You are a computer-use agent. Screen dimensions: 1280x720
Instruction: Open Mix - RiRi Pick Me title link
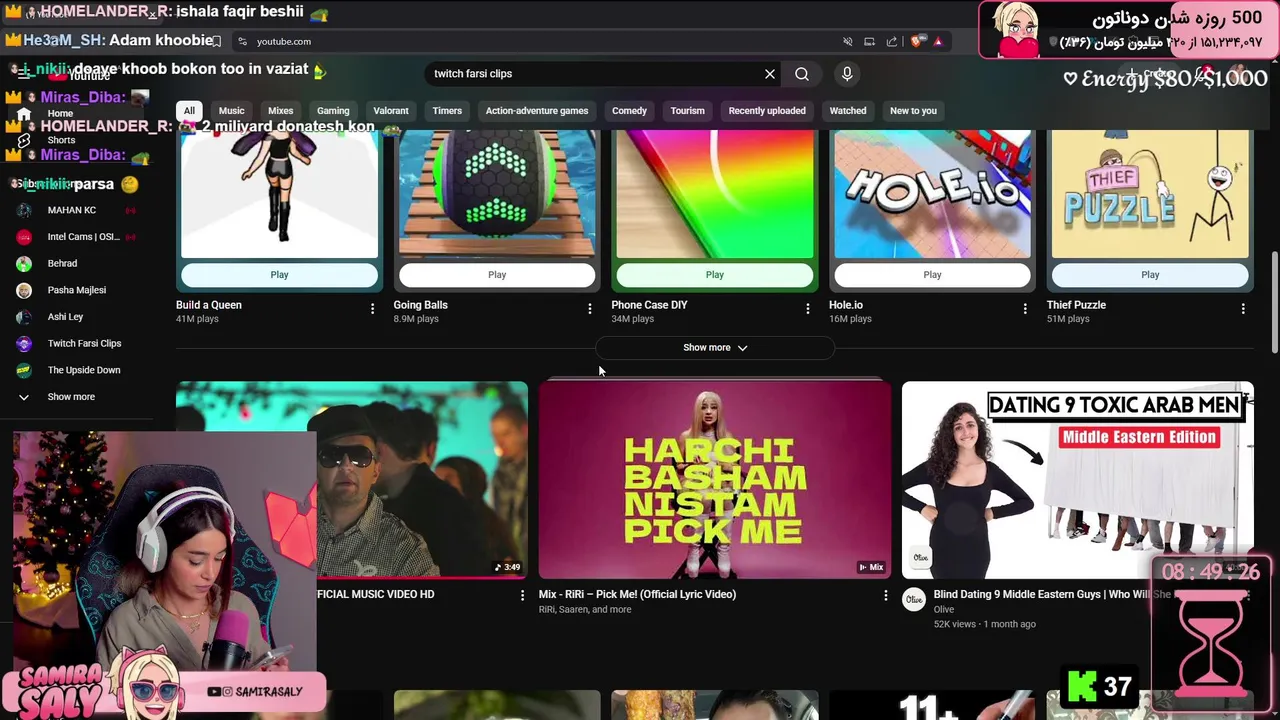(637, 594)
